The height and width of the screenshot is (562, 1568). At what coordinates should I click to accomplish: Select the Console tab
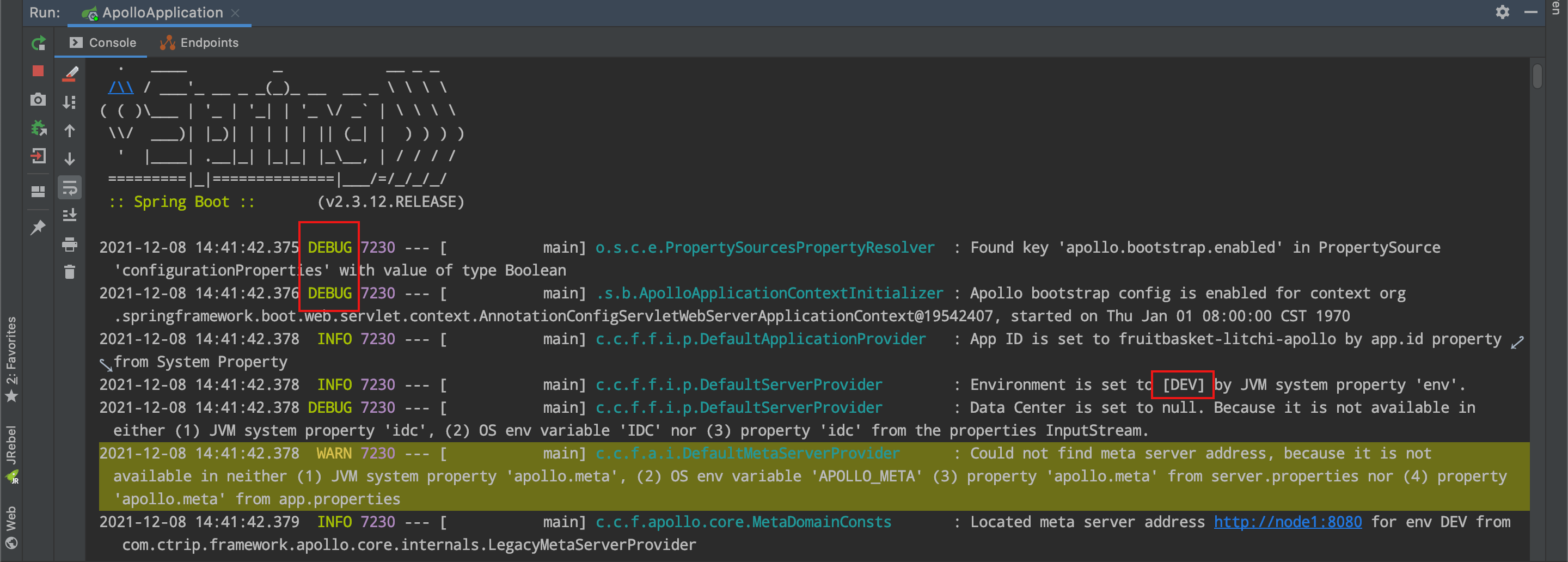pyautogui.click(x=109, y=42)
